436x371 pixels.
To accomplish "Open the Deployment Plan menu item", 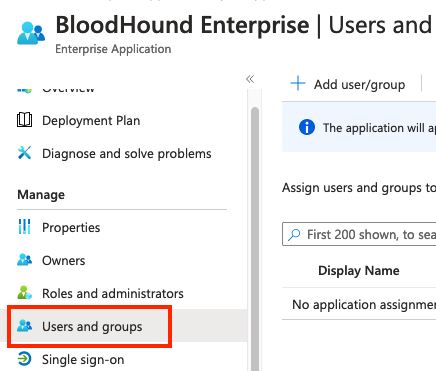I will point(91,120).
